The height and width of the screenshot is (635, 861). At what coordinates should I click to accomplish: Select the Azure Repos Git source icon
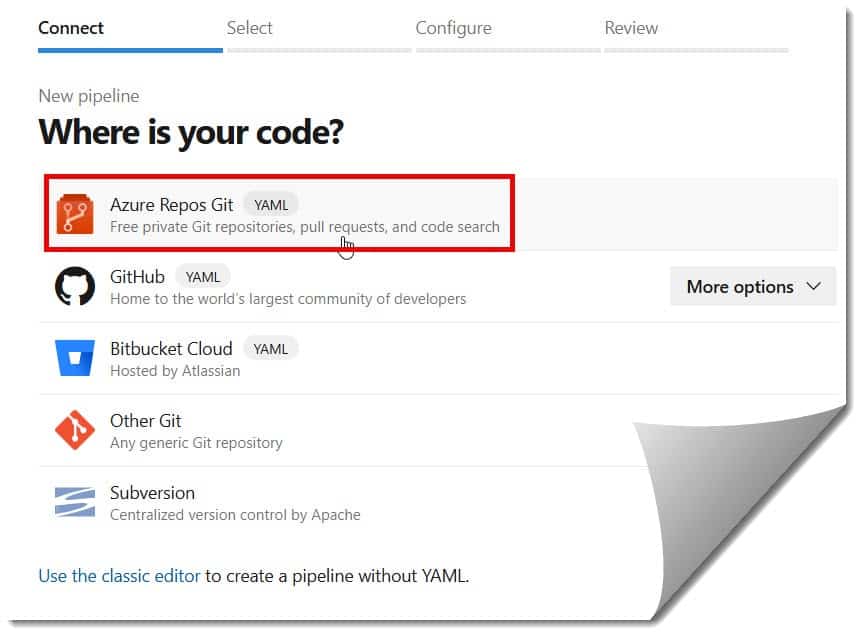point(74,213)
